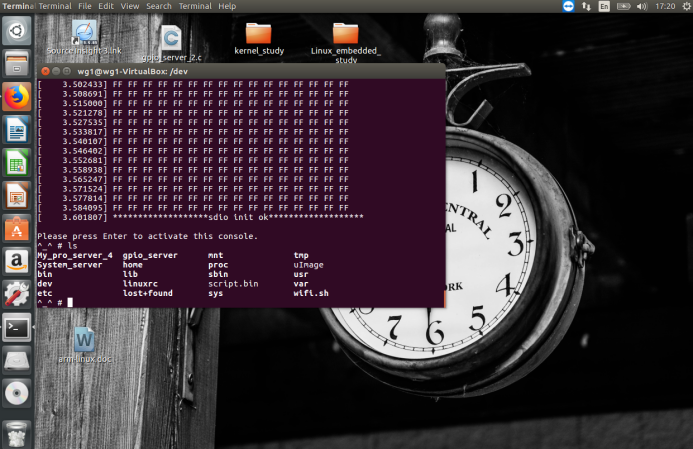Open the sound volume indicator

coord(642,6)
